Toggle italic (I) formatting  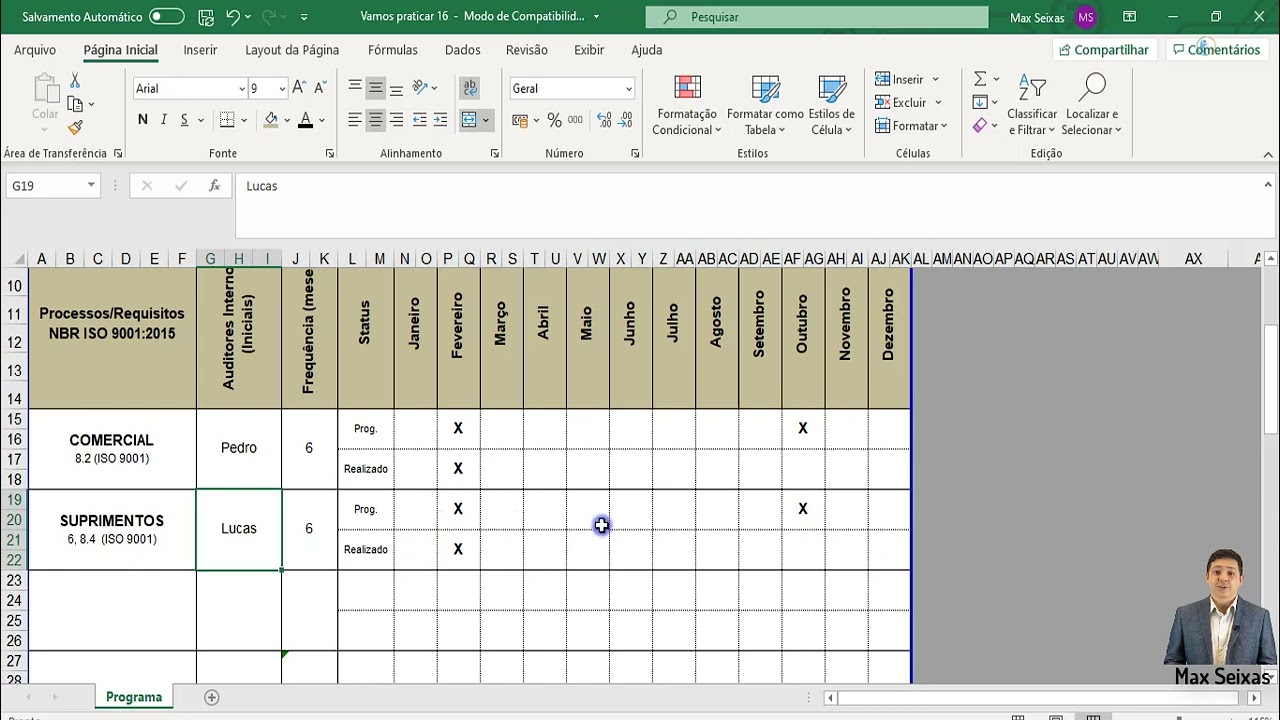click(x=164, y=120)
